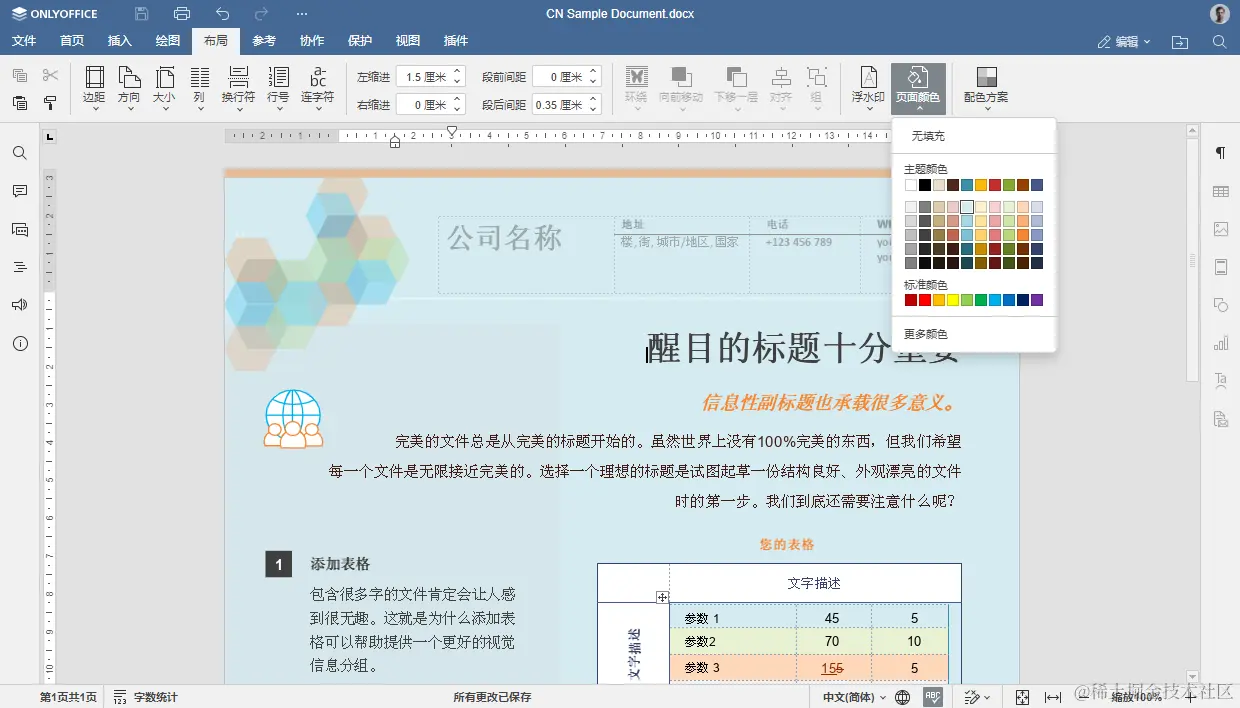Switch to the 插入 ribbon tab
The image size is (1240, 708).
[119, 41]
